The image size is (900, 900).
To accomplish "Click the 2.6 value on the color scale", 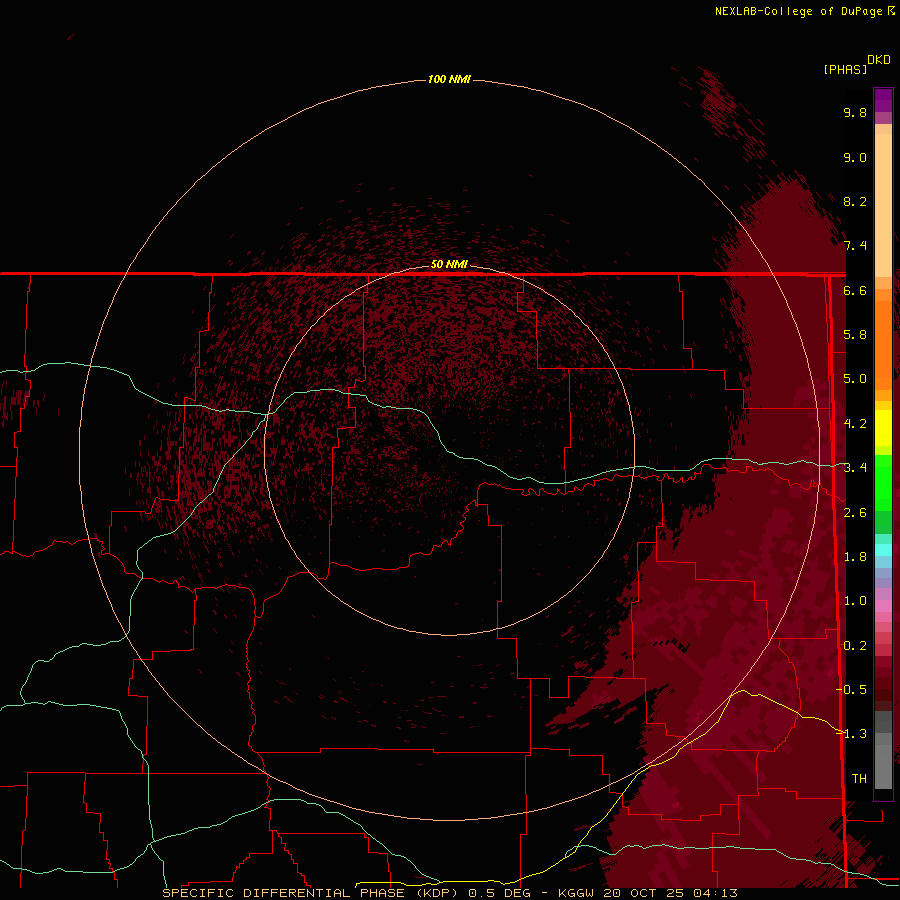I will point(855,513).
